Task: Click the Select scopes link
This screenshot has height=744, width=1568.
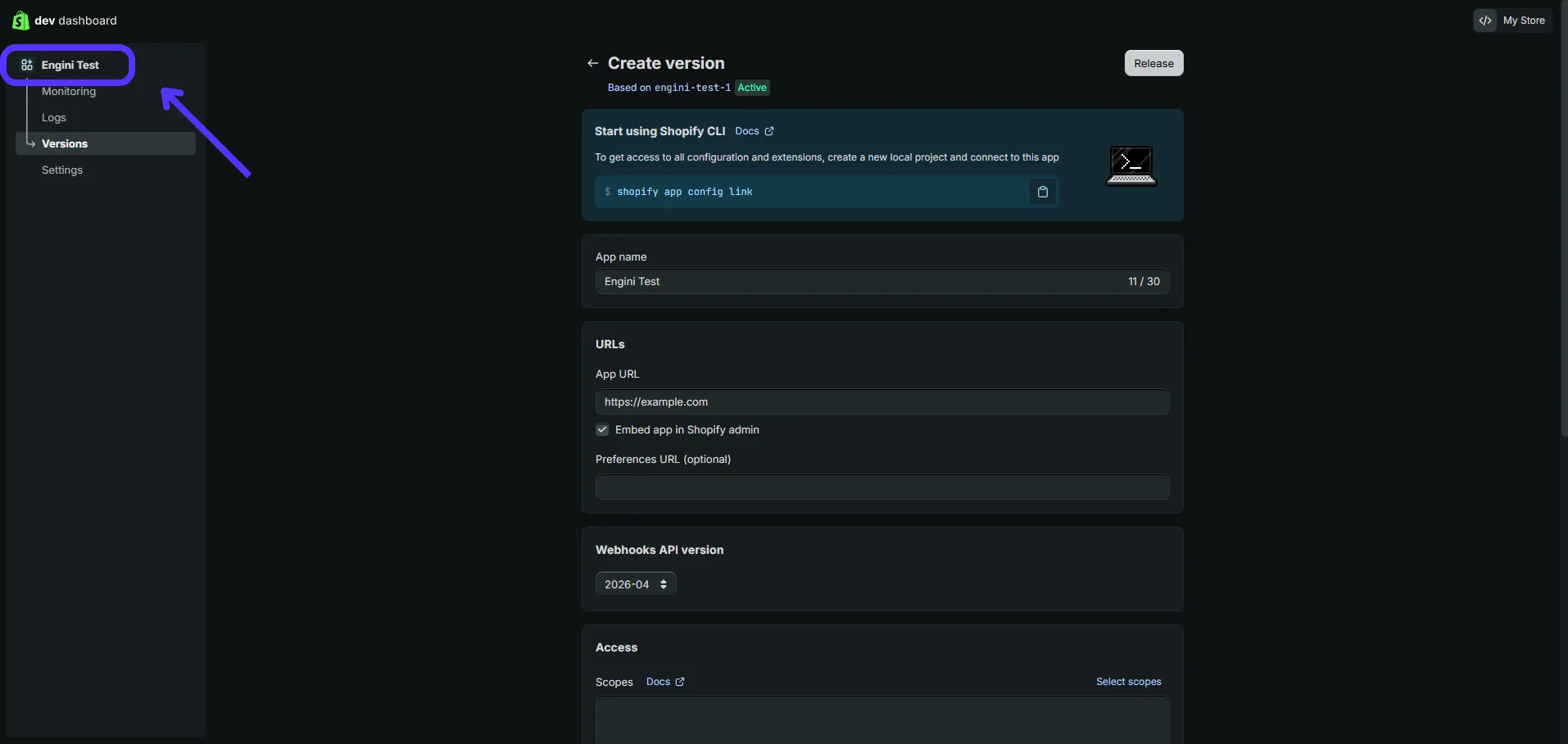Action: point(1129,682)
